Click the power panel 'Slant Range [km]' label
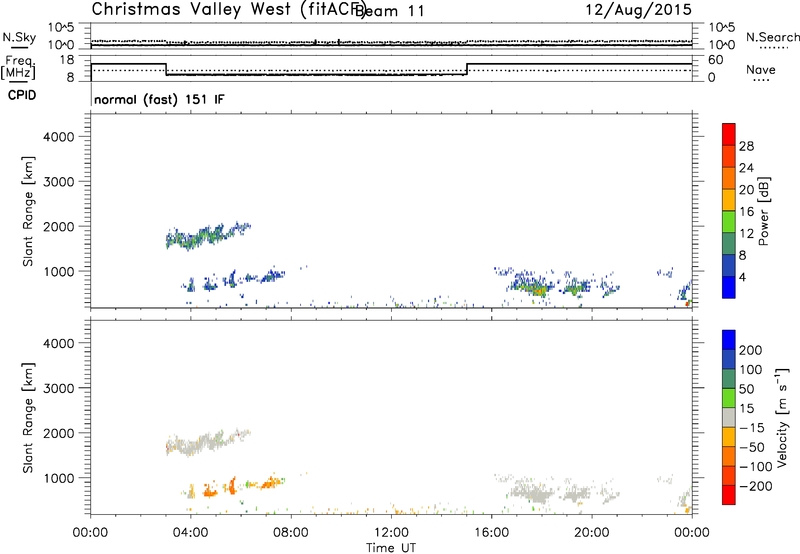The image size is (800, 554). coord(28,211)
